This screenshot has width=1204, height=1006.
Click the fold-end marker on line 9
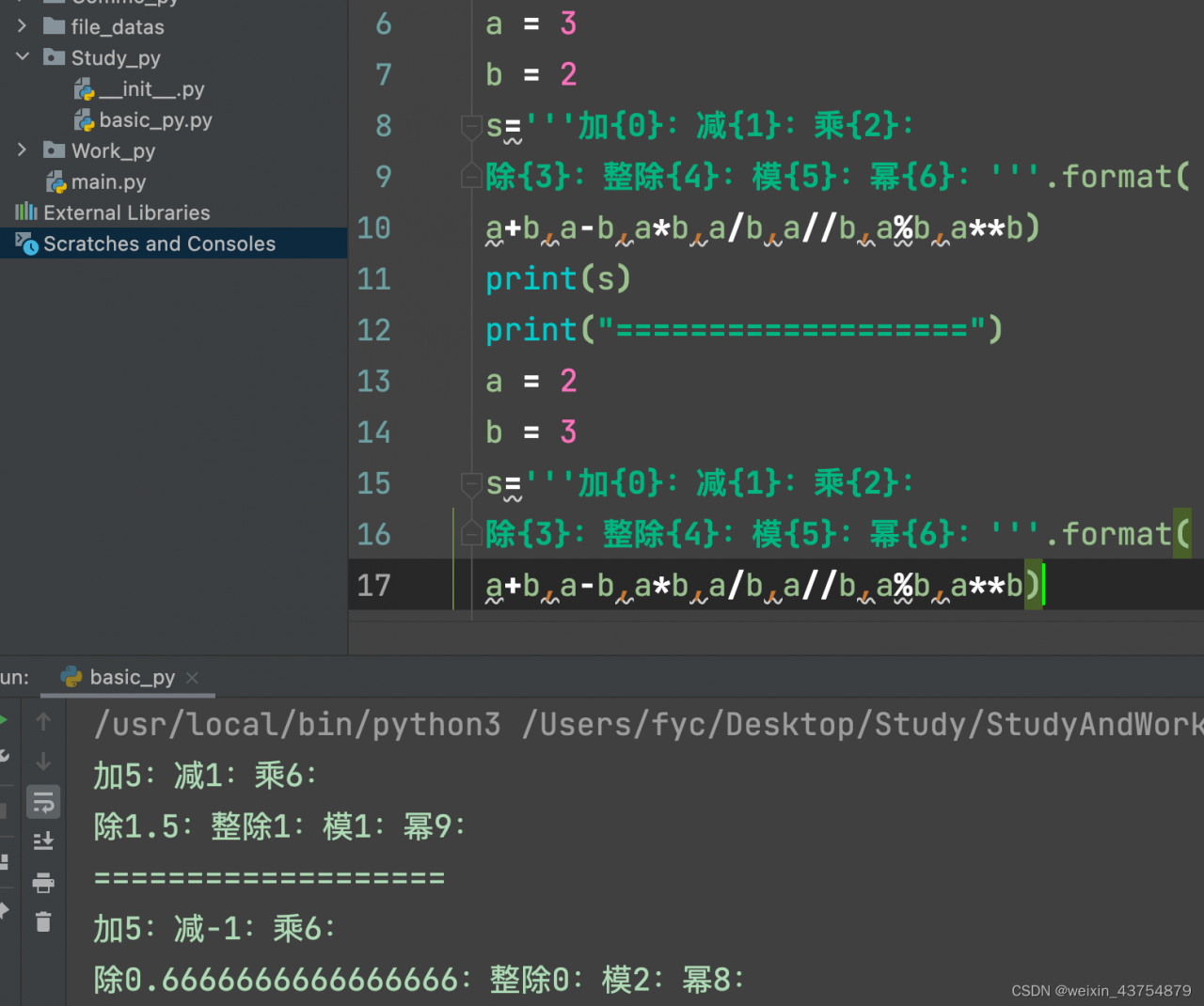[x=472, y=176]
